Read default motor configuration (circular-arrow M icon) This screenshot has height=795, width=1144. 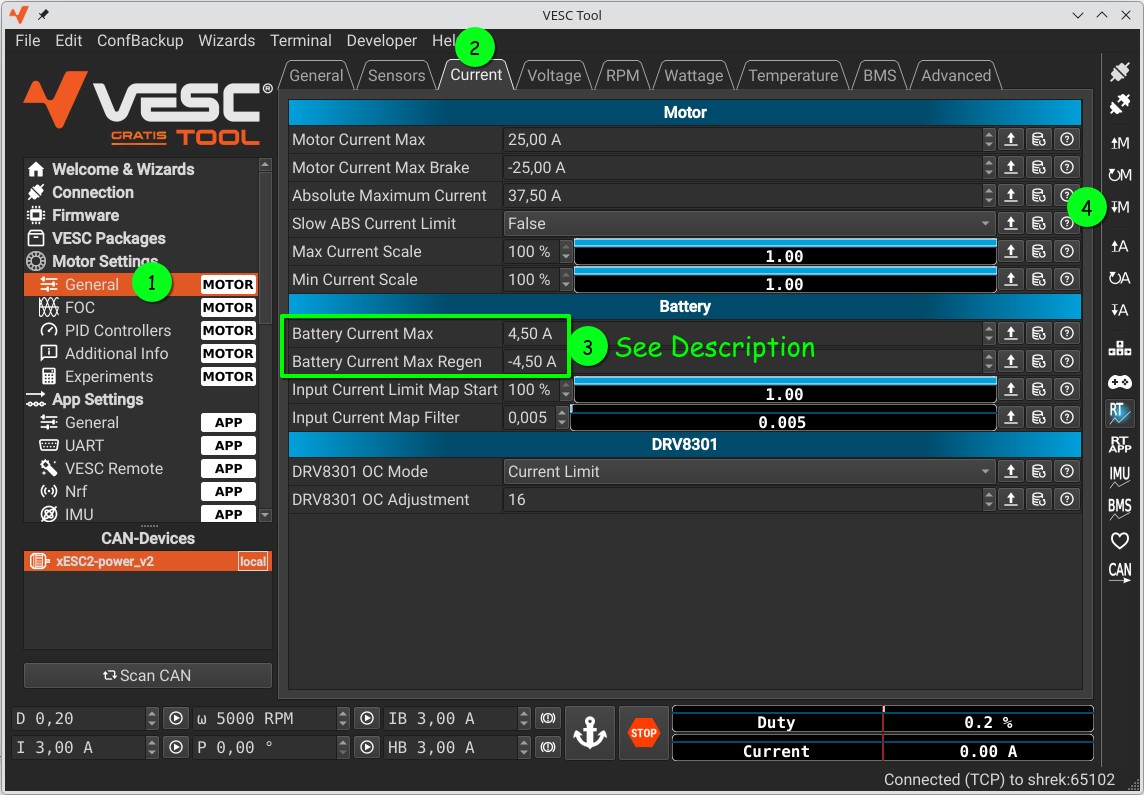coord(1119,175)
